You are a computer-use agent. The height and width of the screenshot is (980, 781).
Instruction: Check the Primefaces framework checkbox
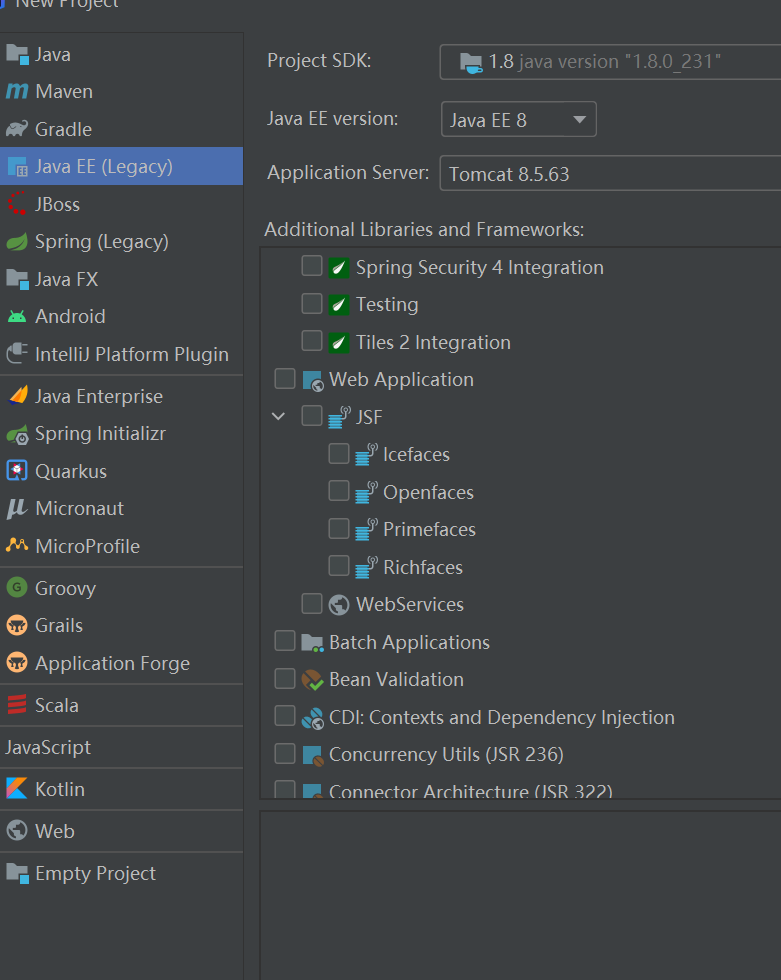[339, 529]
